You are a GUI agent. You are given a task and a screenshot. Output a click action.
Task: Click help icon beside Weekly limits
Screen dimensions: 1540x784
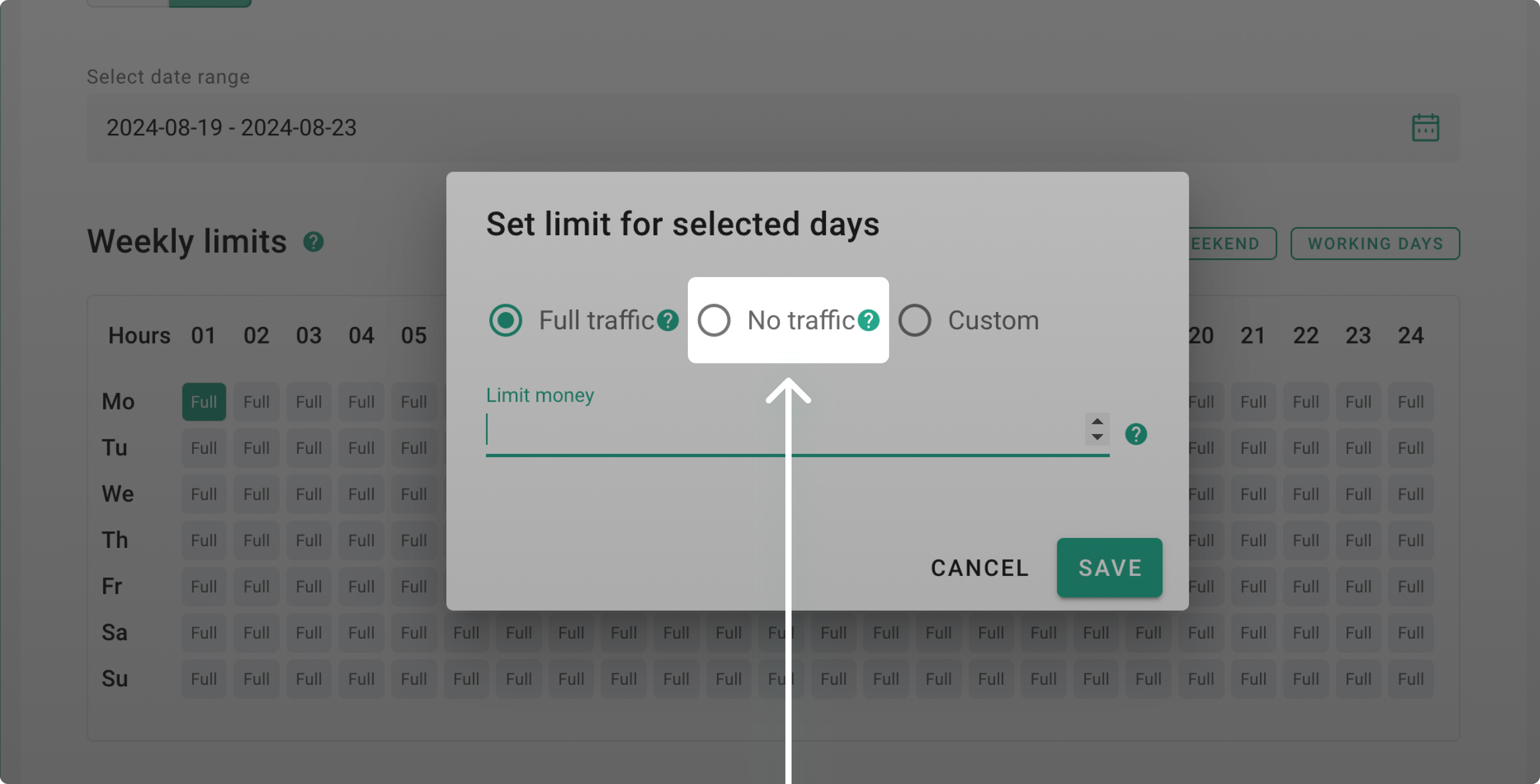click(x=313, y=242)
